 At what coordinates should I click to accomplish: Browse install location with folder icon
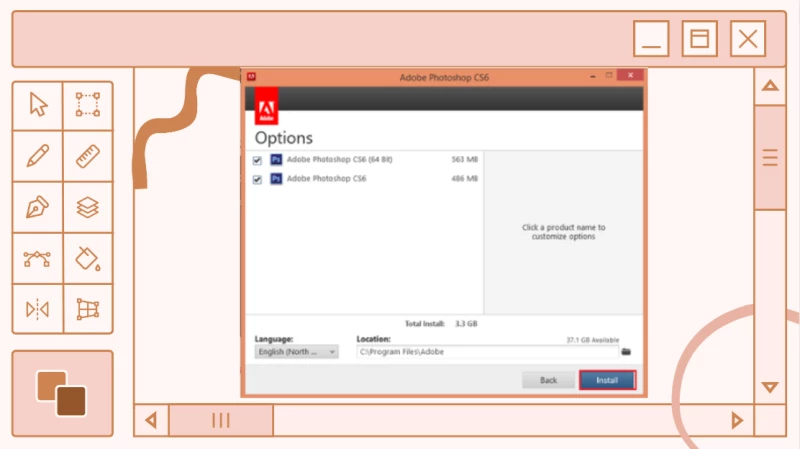pyautogui.click(x=627, y=352)
